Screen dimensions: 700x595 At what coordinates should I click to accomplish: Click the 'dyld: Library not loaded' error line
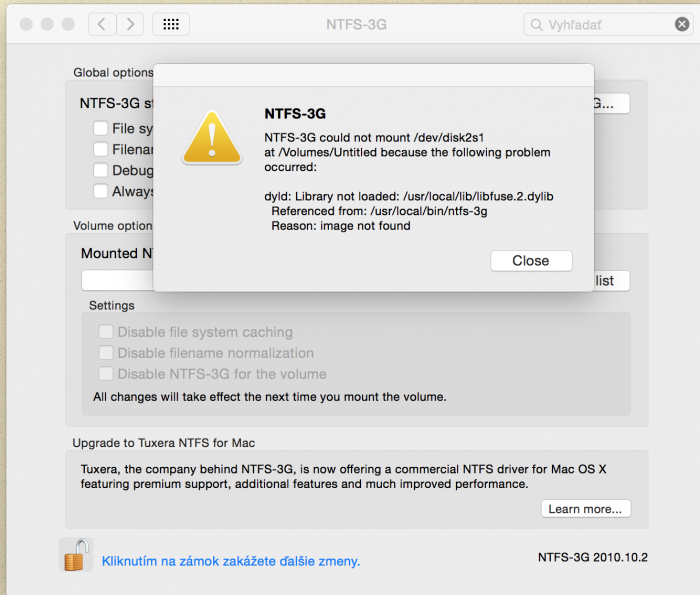coord(408,196)
